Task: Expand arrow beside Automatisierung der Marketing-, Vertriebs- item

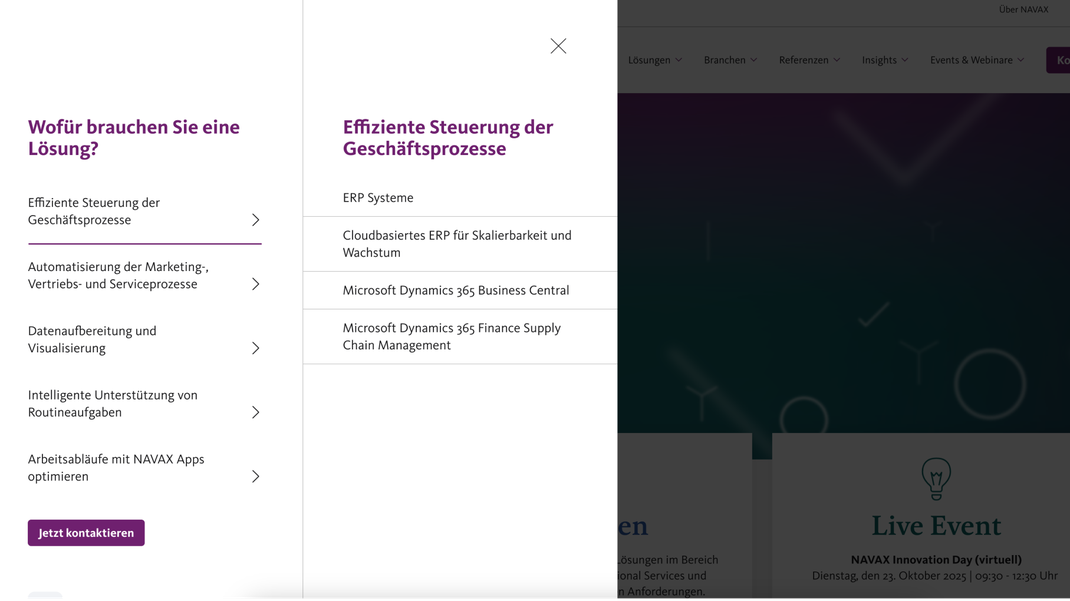Action: click(x=255, y=284)
